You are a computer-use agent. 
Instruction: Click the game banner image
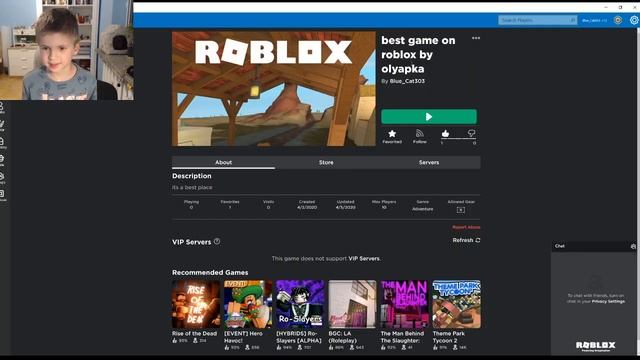pyautogui.click(x=274, y=89)
